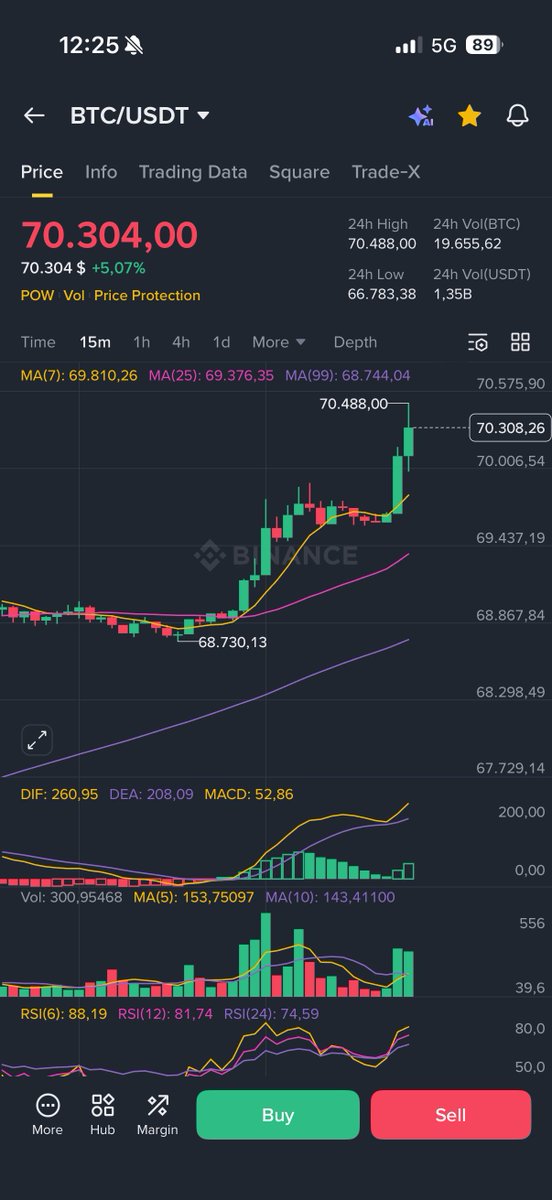The height and width of the screenshot is (1200, 552).
Task: Expand the More timeframes dropdown
Action: pos(279,342)
